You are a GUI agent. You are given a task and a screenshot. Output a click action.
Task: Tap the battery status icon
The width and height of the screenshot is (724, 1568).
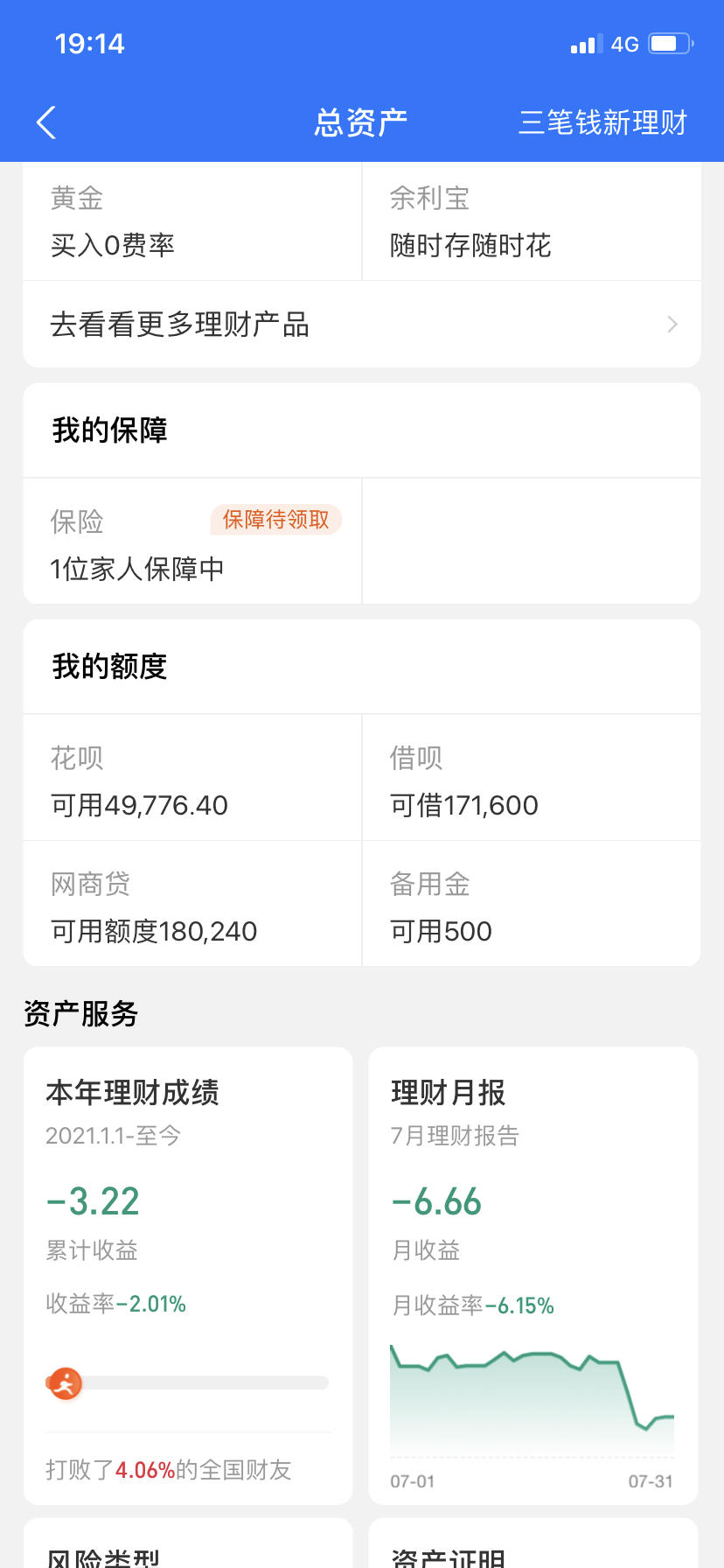(672, 44)
